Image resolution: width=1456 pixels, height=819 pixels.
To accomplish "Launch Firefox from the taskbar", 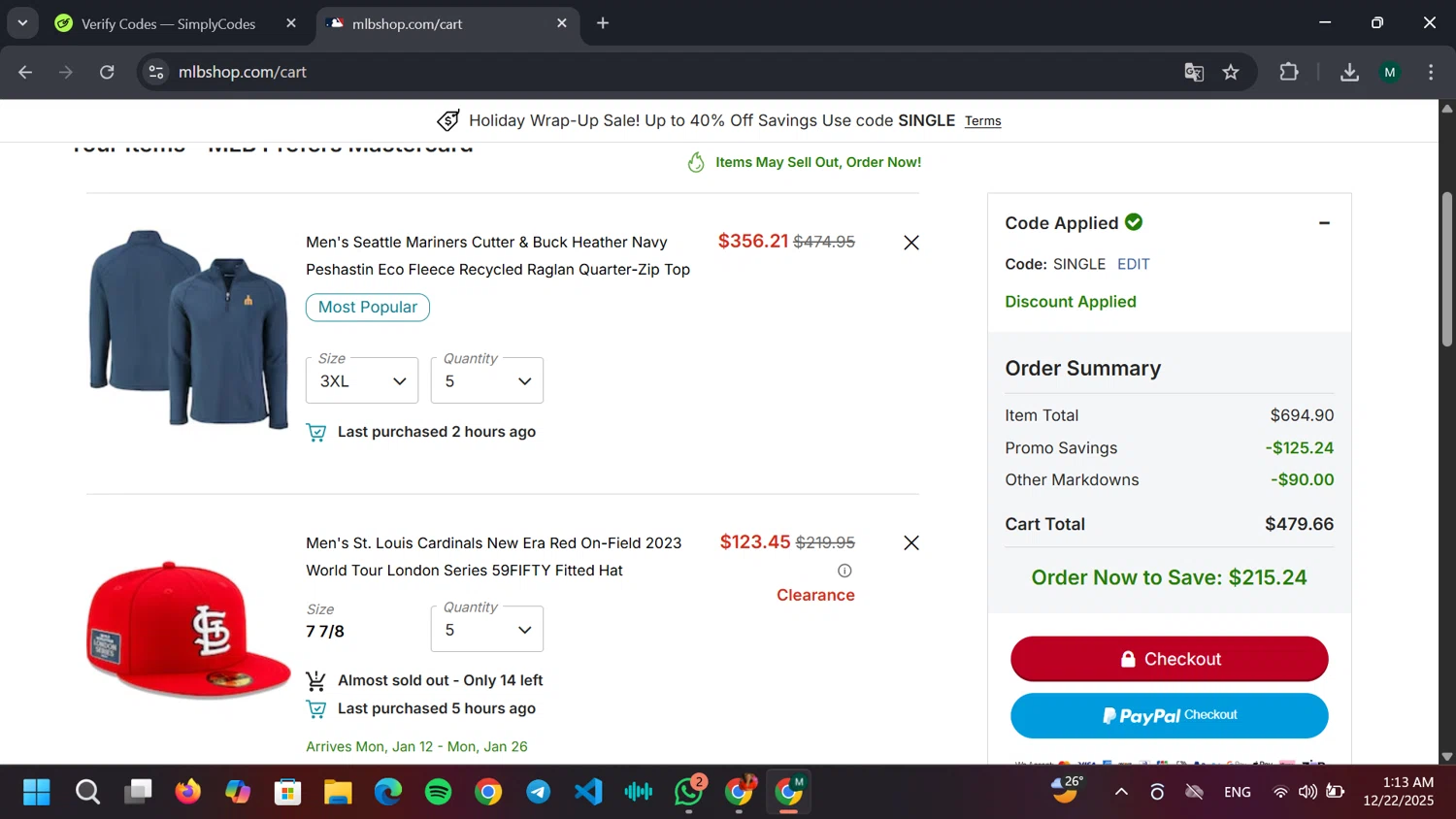I will click(x=187, y=792).
